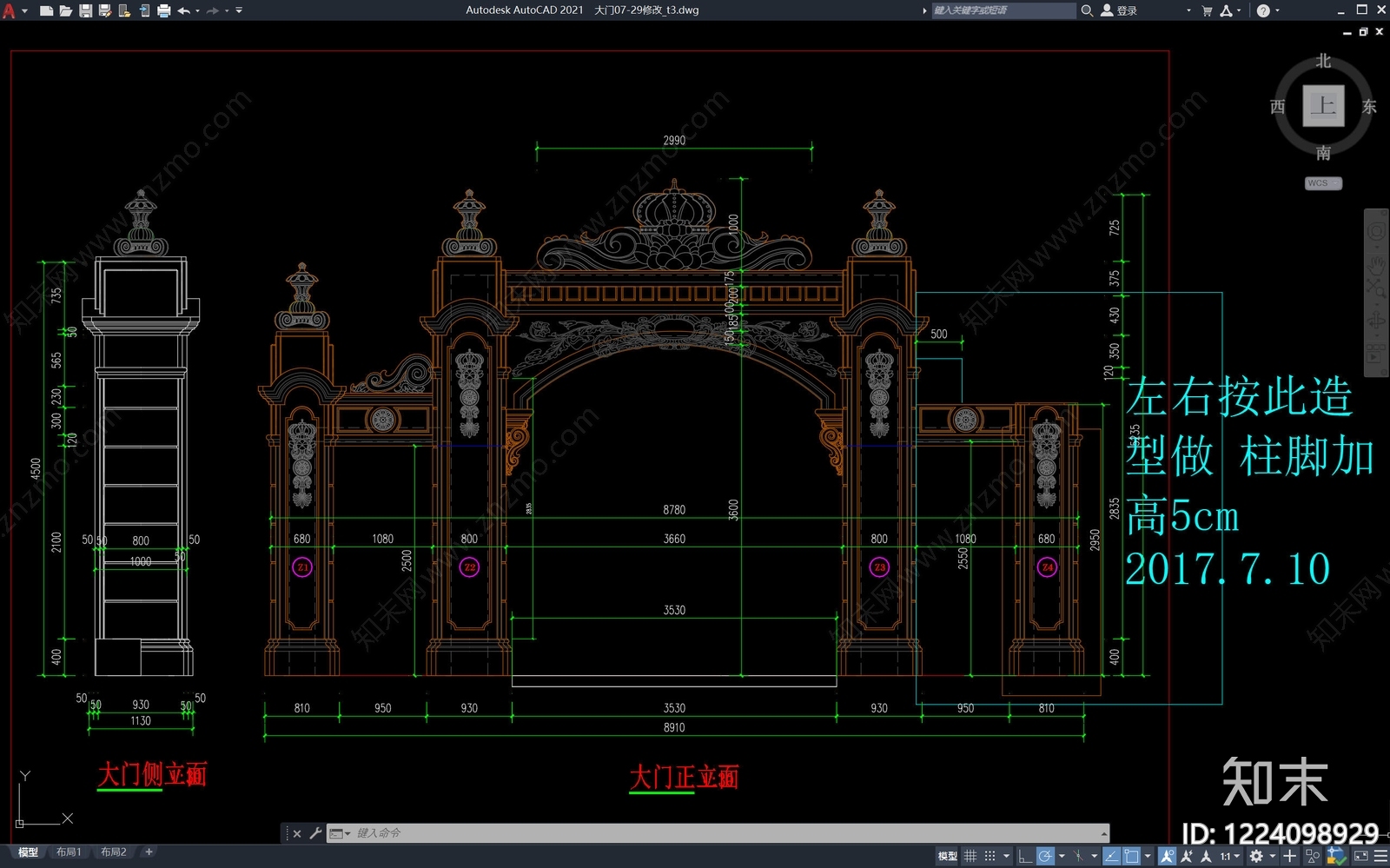This screenshot has height=868, width=1390.
Task: Create a new drawing file
Action: (x=46, y=11)
